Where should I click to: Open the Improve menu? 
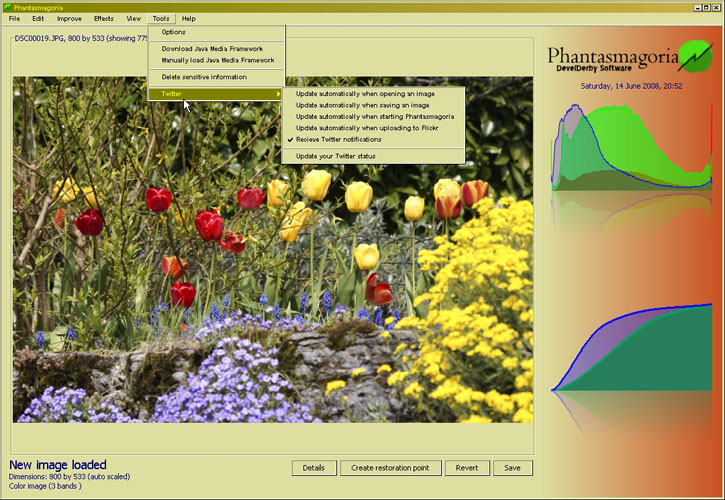(x=70, y=19)
